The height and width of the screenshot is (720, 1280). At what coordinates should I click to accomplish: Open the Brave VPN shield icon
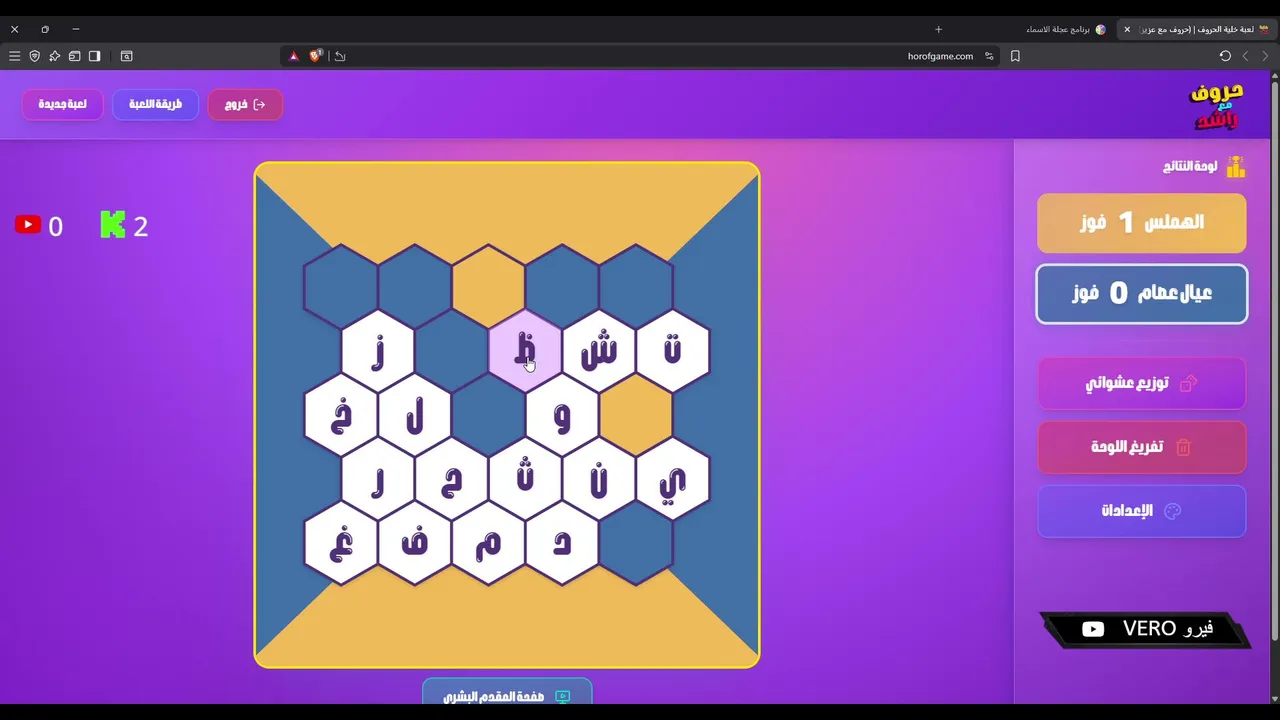click(x=35, y=56)
